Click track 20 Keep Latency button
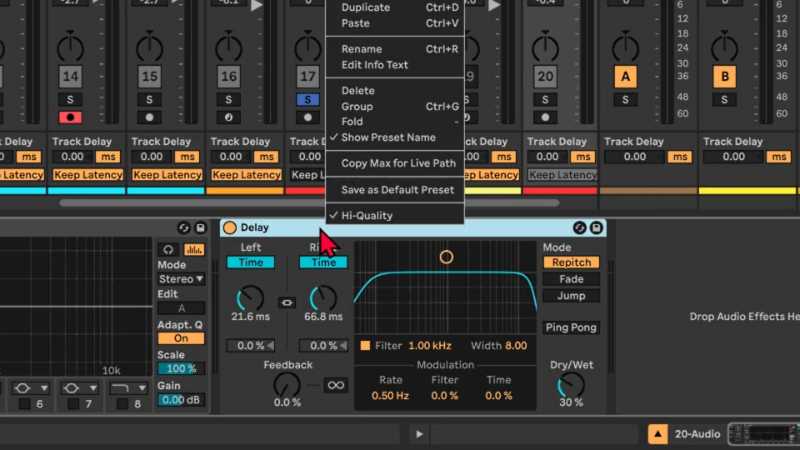The width and height of the screenshot is (800, 450). click(x=562, y=175)
